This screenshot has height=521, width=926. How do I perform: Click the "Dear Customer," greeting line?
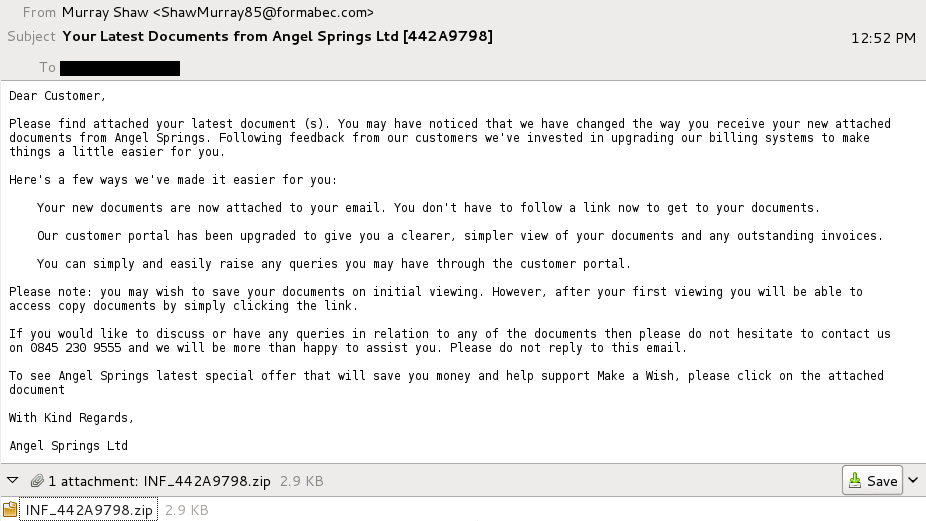(x=57, y=96)
